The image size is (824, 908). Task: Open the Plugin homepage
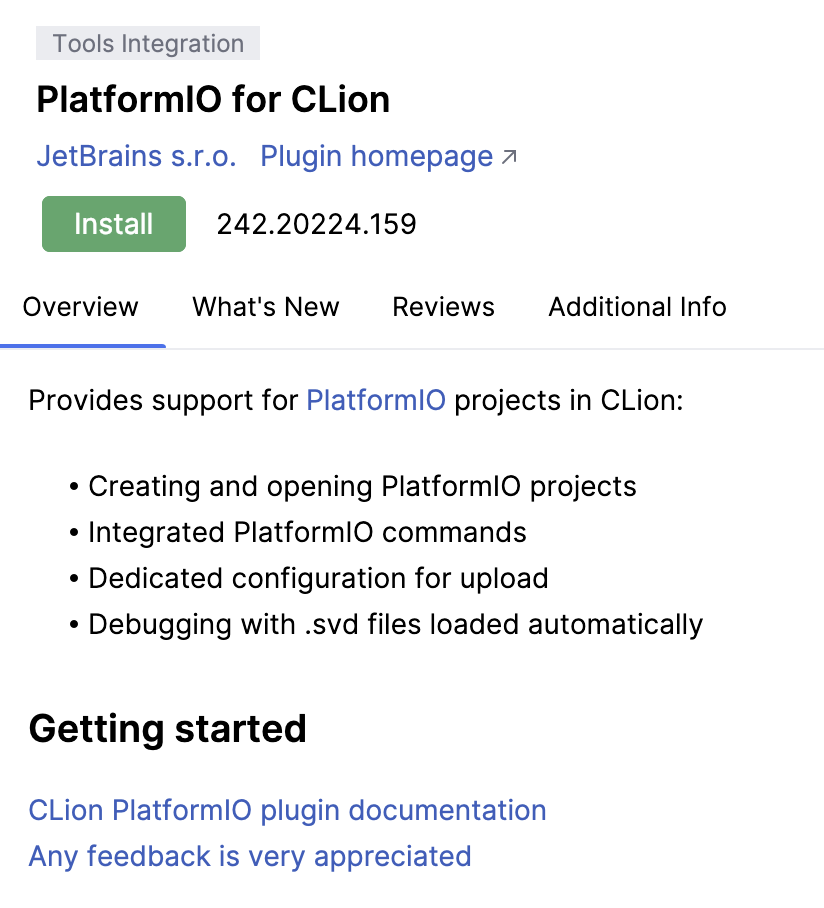375,157
